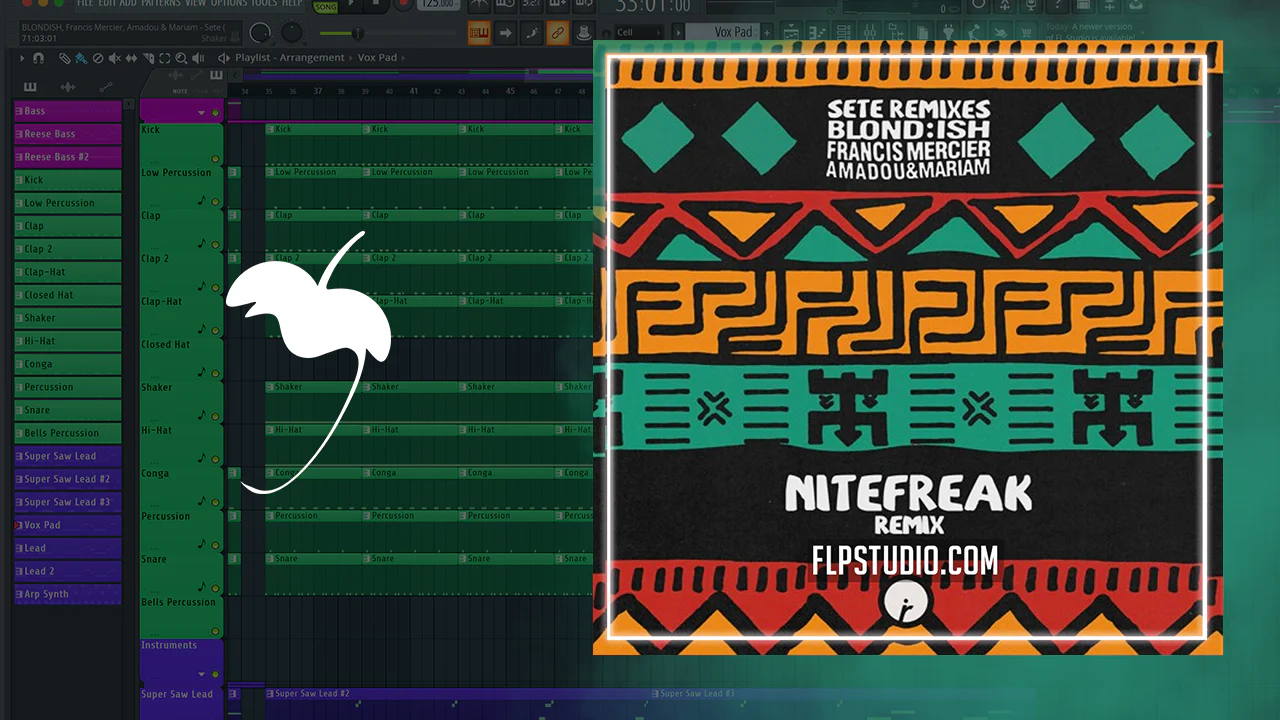This screenshot has width=1280, height=720.
Task: Click the right-arrow icon beside the keyboard icon
Action: [x=506, y=33]
